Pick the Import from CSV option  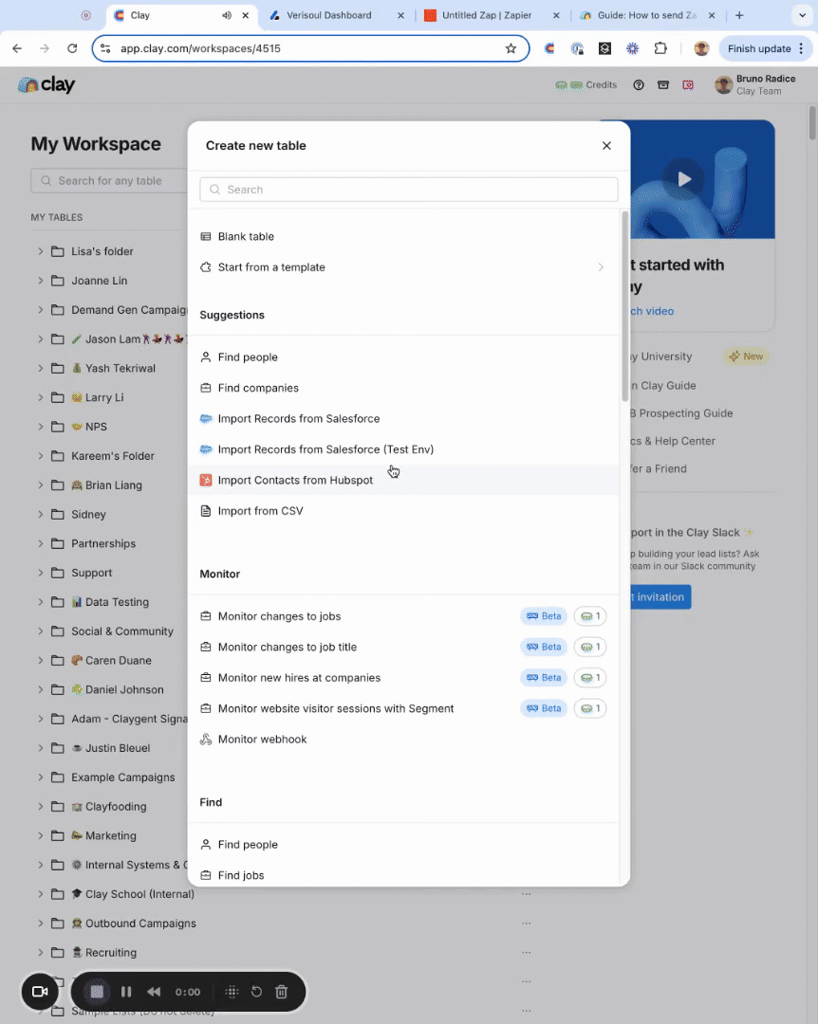[260, 511]
